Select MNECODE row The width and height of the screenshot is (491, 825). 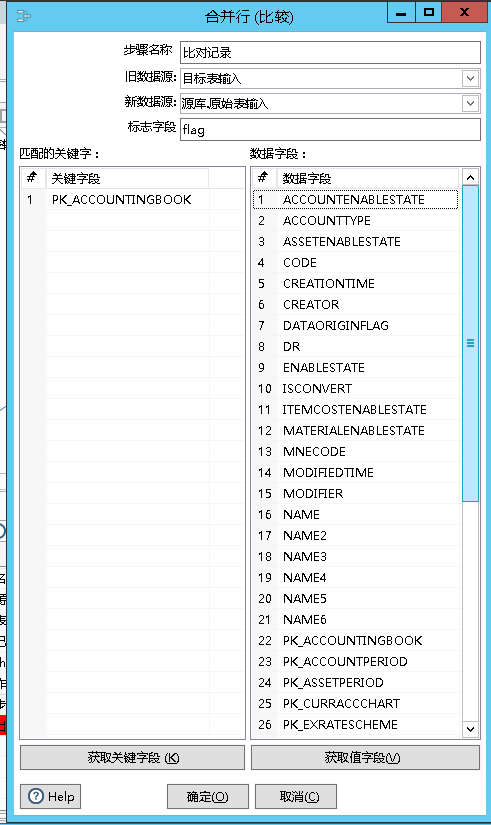pos(355,452)
